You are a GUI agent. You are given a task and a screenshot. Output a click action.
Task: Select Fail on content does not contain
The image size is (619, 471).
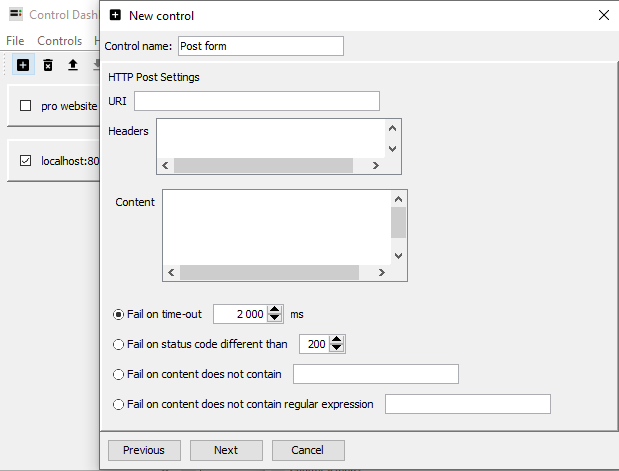pyautogui.click(x=118, y=374)
